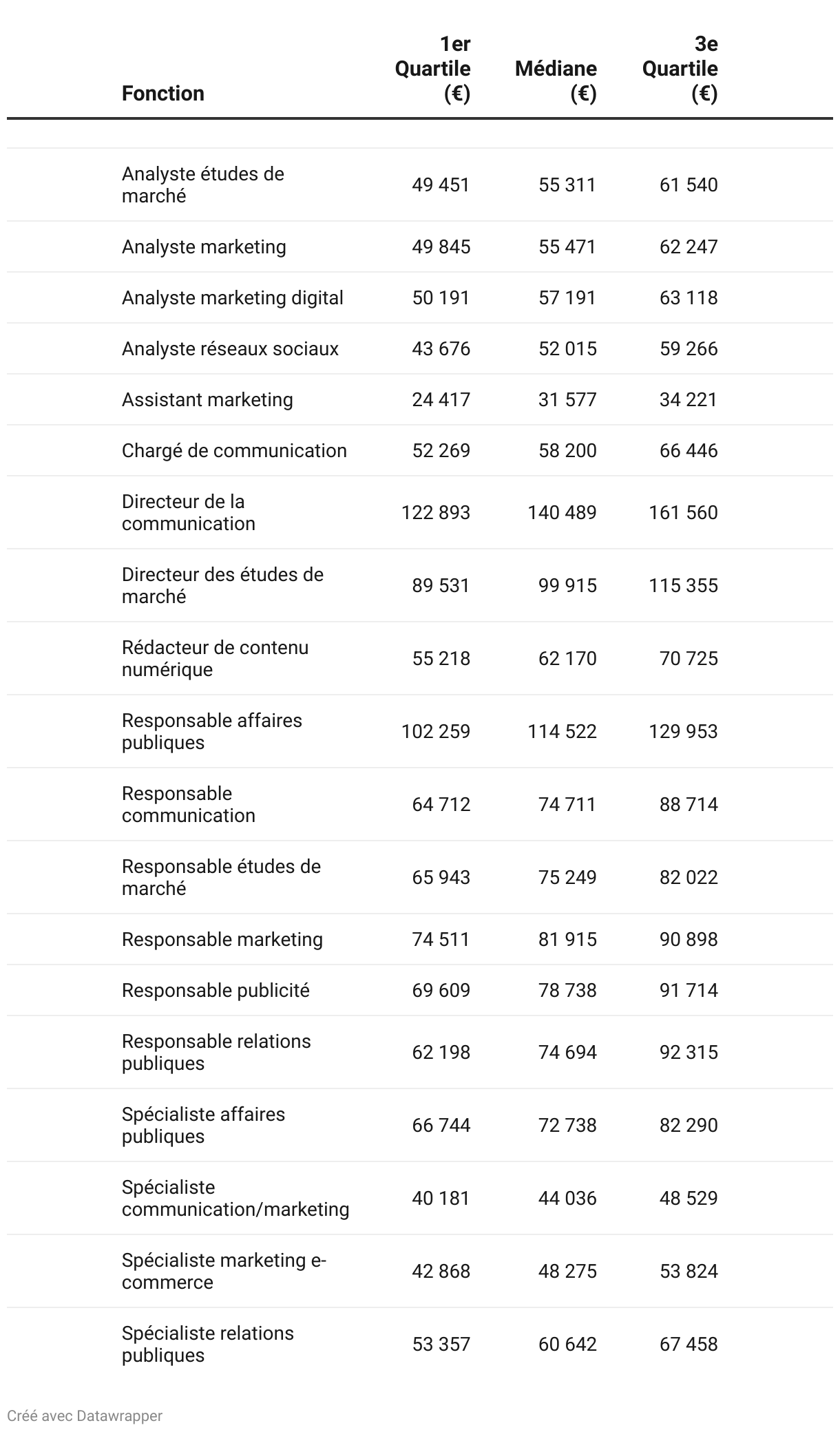This screenshot has width=840, height=1432.
Task: Click the 3e Quartile (€) column header
Action: pyautogui.click(x=680, y=69)
